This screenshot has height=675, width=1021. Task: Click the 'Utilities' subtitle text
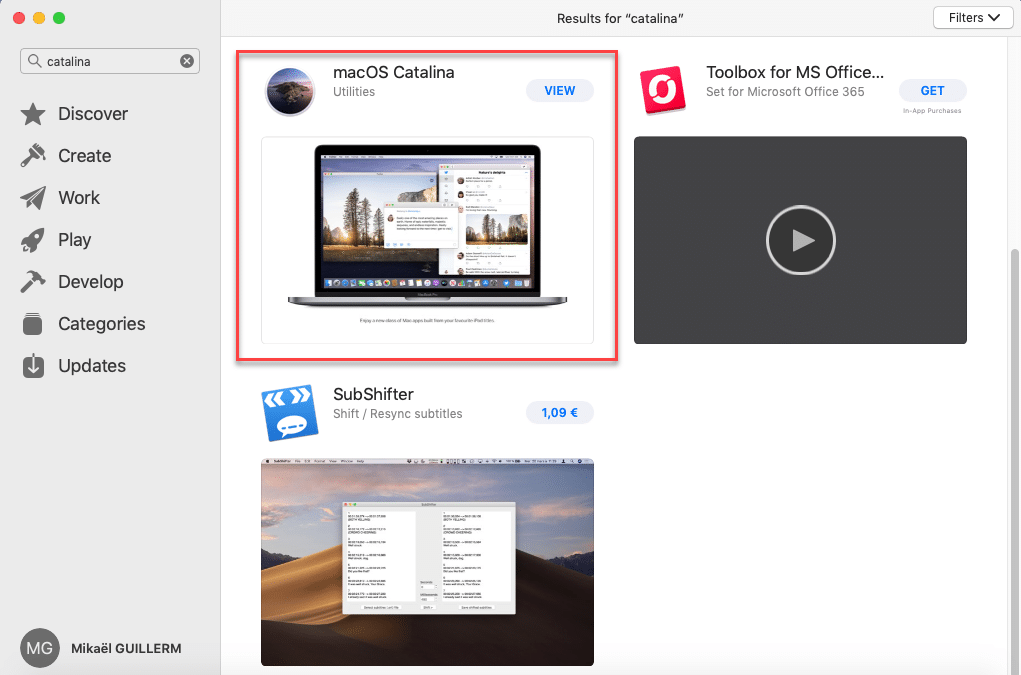coord(354,92)
